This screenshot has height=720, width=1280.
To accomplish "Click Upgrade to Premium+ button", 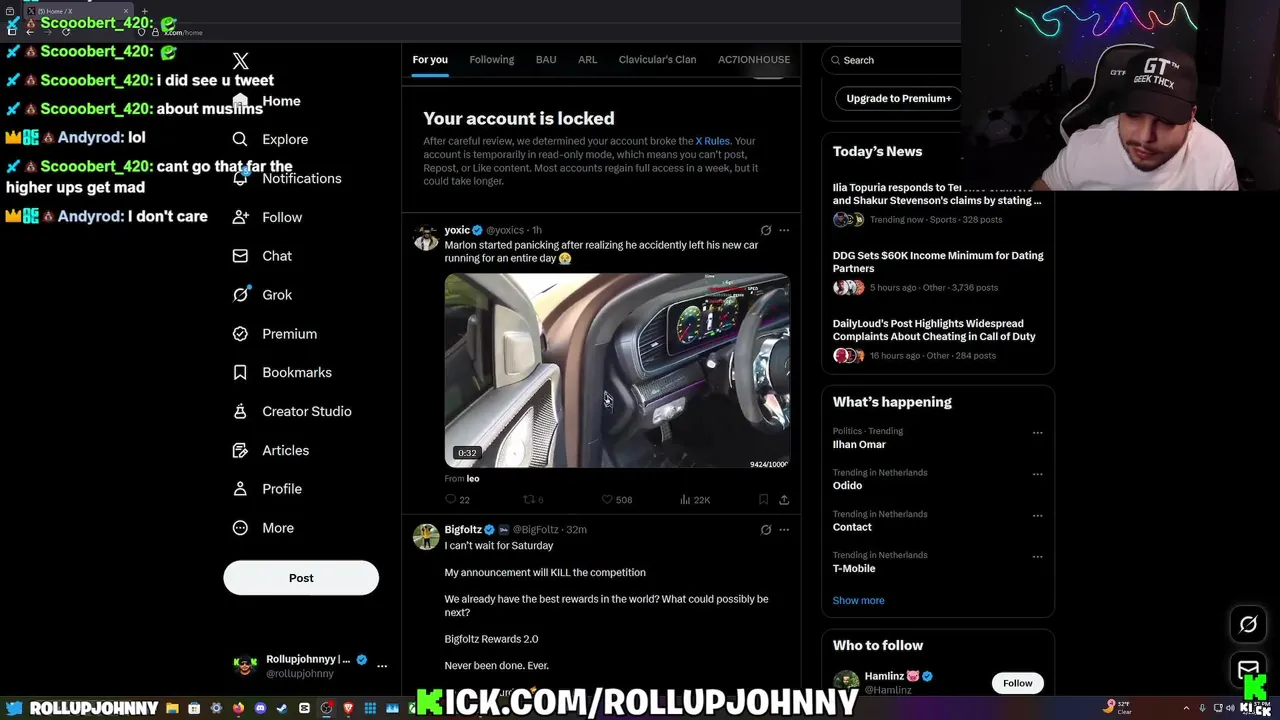I will pyautogui.click(x=899, y=98).
